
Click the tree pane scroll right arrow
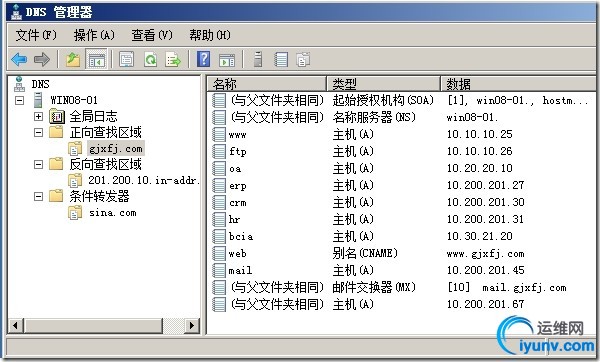coord(192,326)
